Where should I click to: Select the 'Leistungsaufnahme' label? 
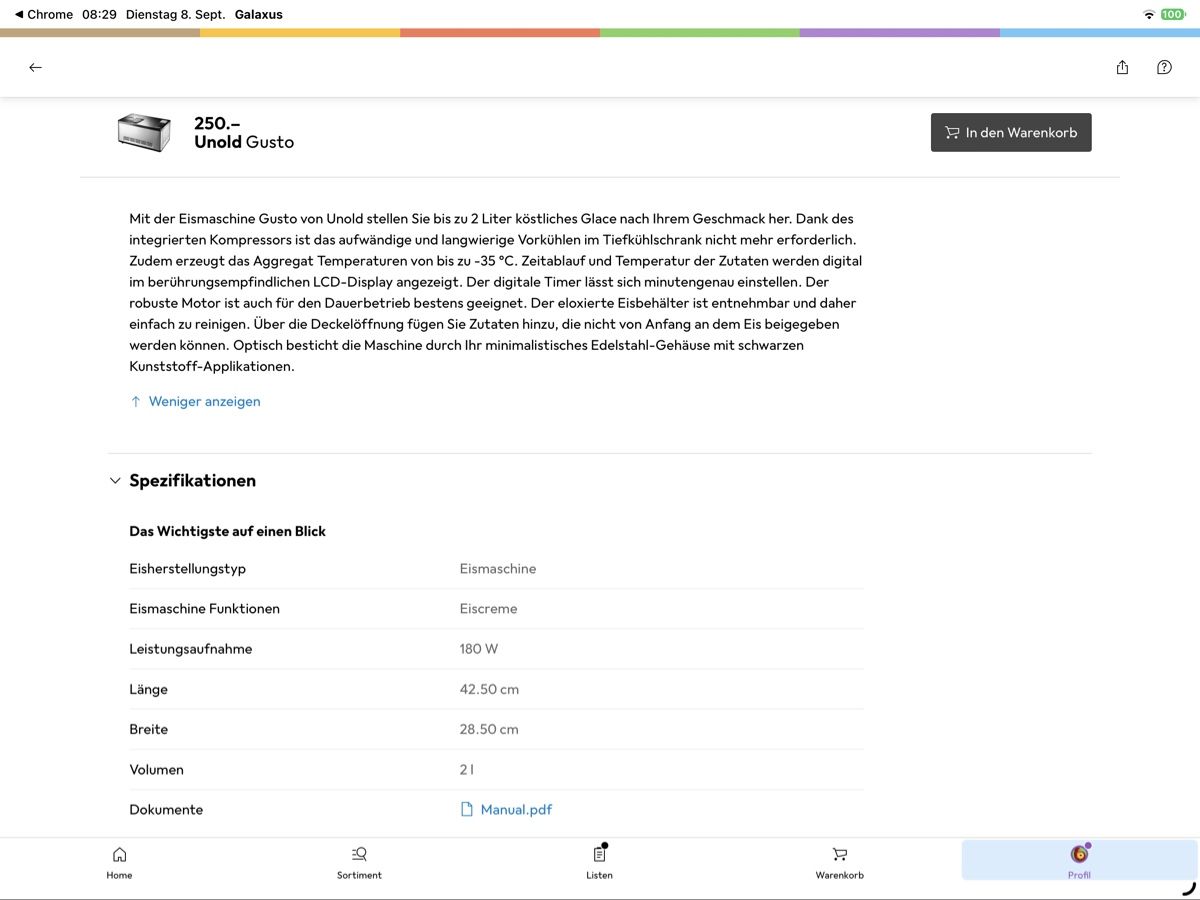click(x=191, y=649)
